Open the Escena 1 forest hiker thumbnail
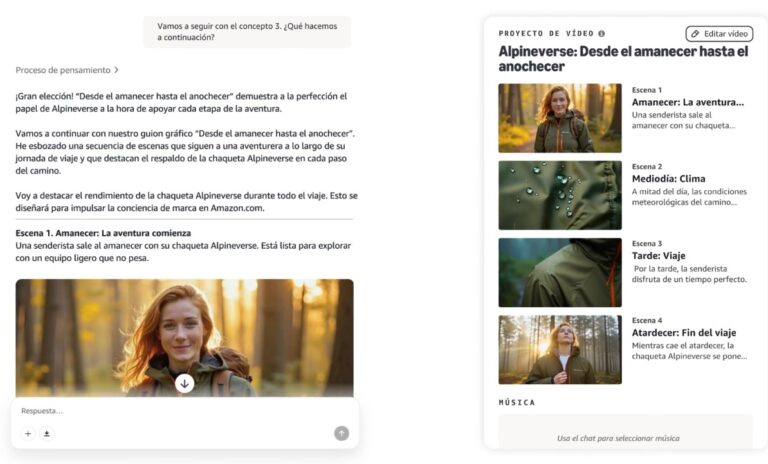The width and height of the screenshot is (768, 464). click(560, 118)
